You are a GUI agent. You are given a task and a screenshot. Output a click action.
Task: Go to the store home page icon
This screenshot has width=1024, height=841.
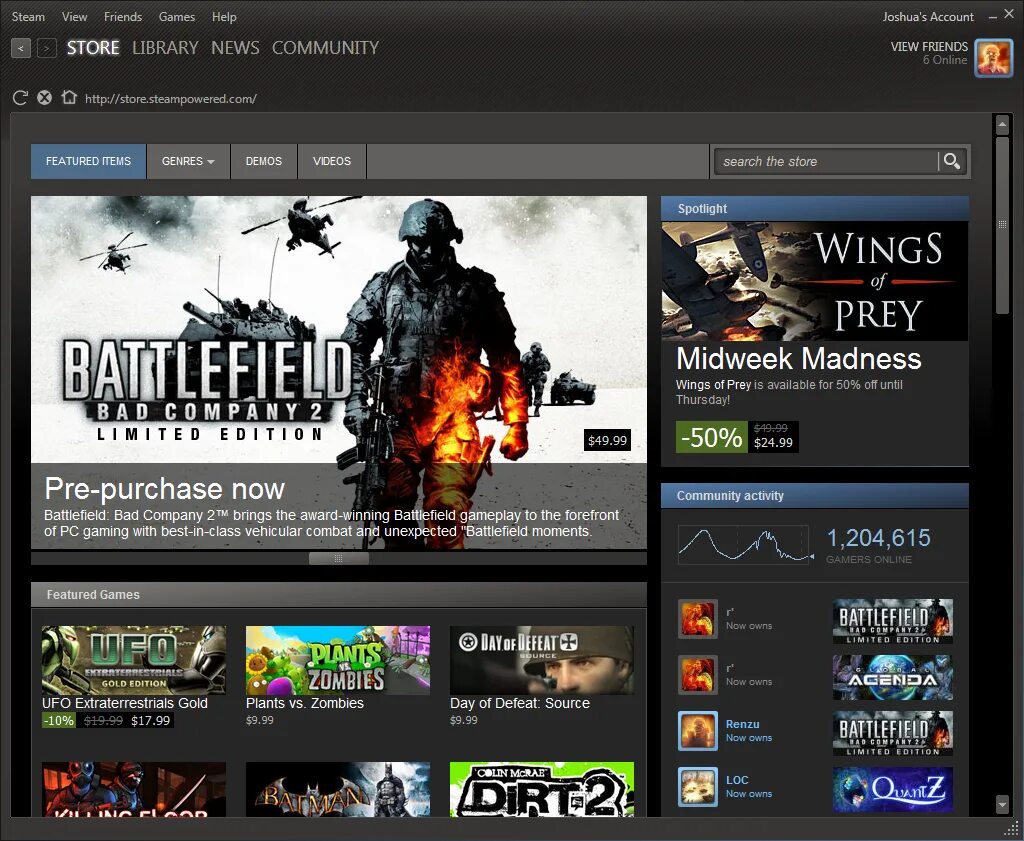(69, 97)
